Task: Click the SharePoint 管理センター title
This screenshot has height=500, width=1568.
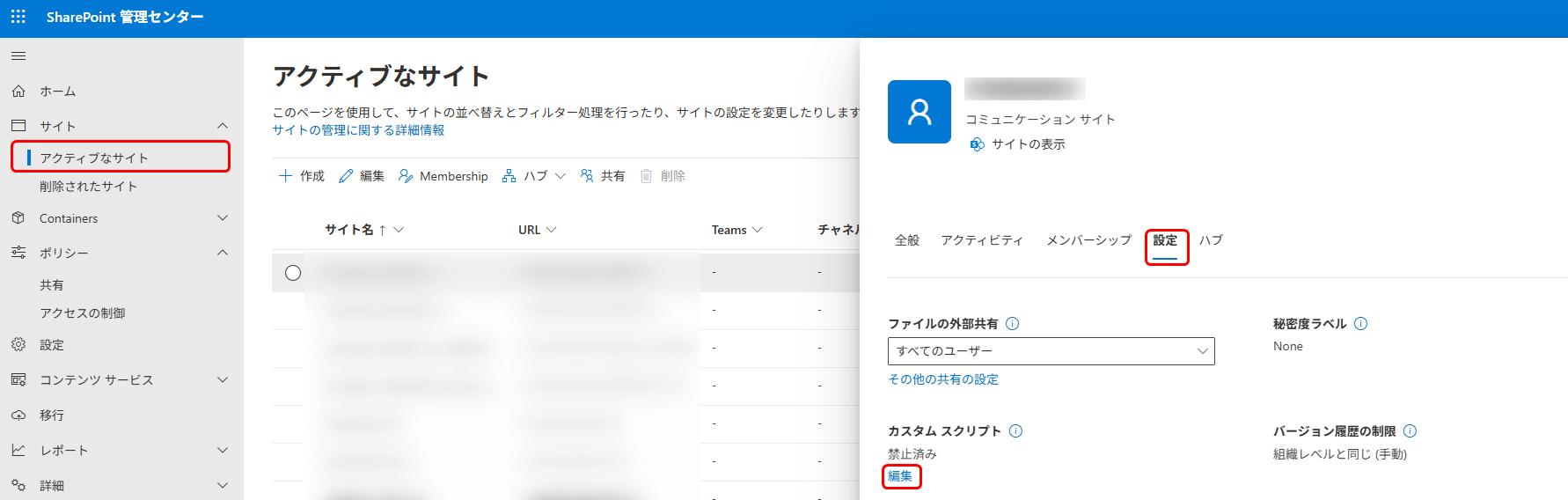Action: tap(125, 17)
